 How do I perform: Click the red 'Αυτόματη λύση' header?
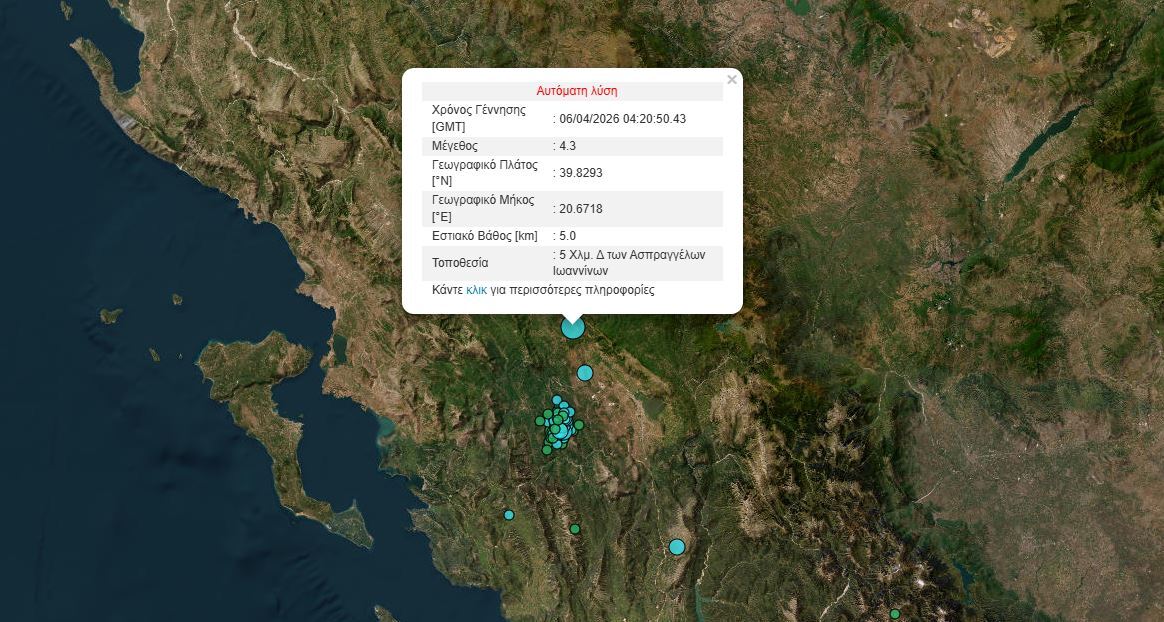[577, 91]
